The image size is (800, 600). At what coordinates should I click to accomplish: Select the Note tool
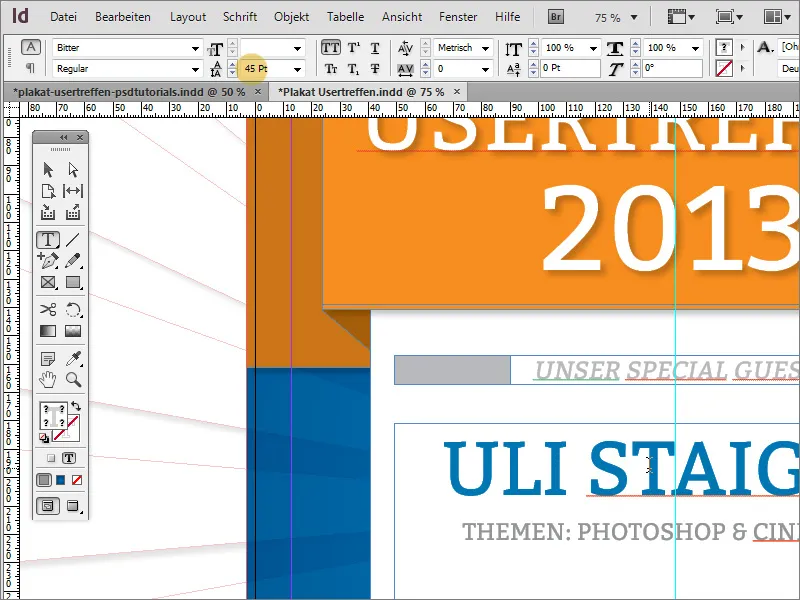click(x=48, y=359)
